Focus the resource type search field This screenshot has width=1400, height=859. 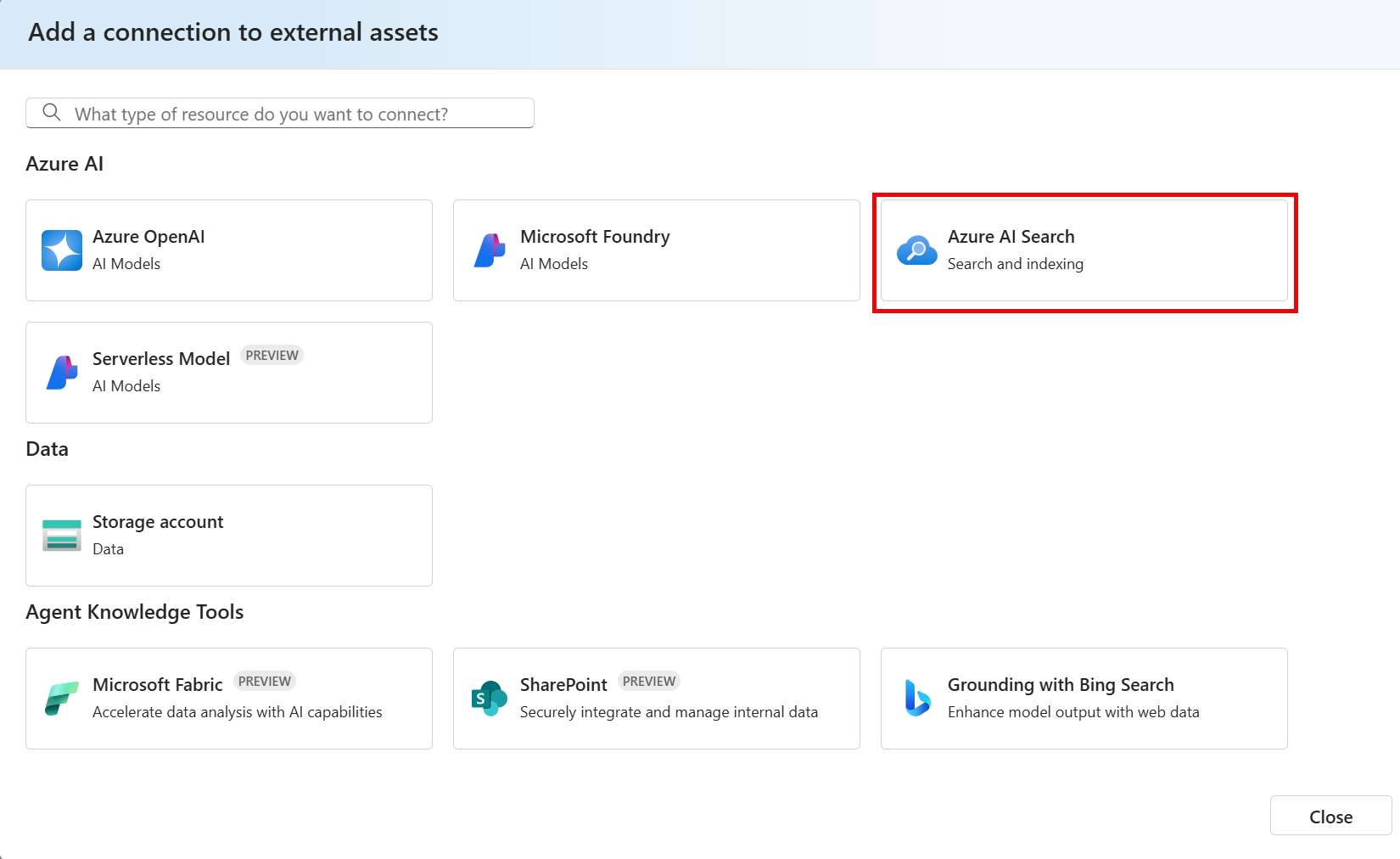280,113
